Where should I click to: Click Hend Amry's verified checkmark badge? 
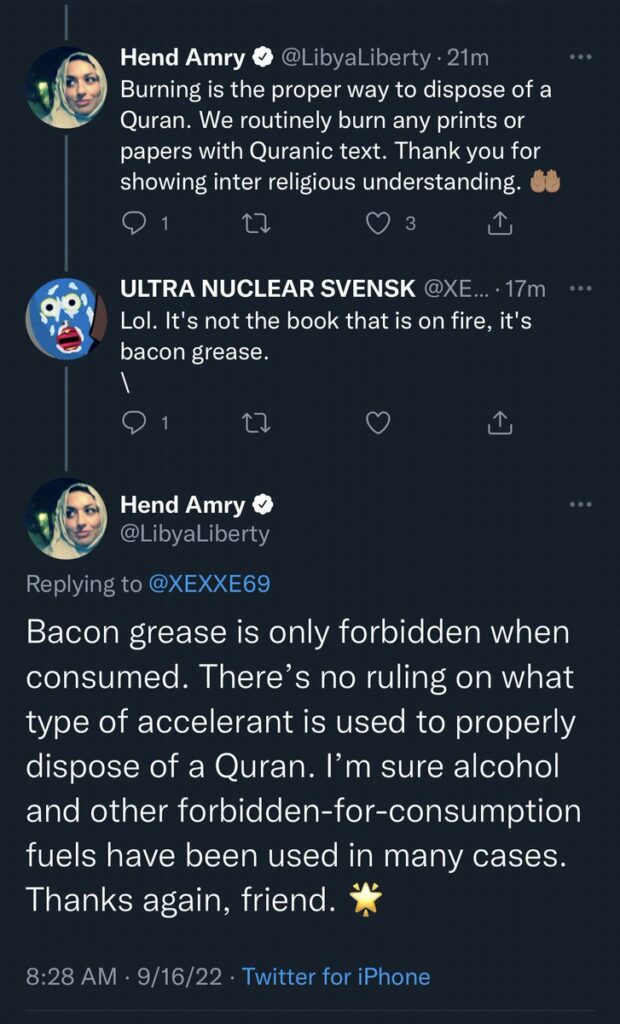tap(264, 57)
